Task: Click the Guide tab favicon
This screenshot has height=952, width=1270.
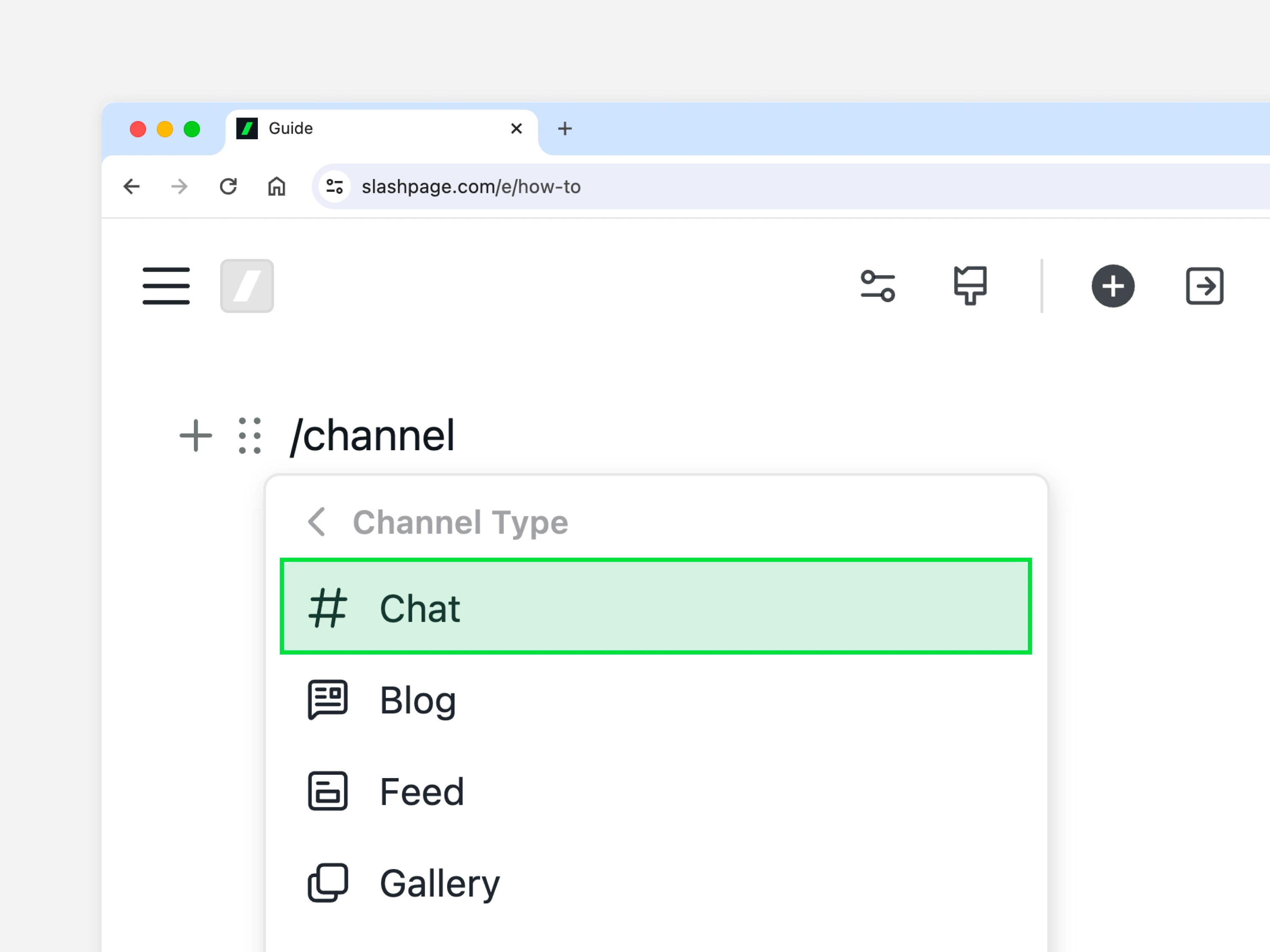Action: click(x=248, y=129)
